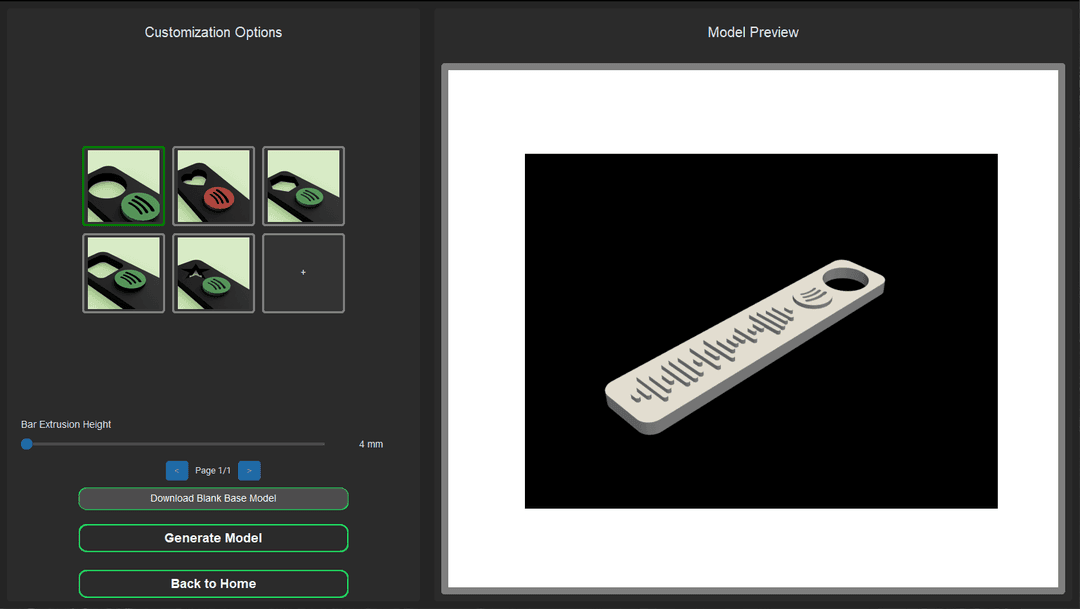
Task: Choose the heart cutout template with red logo
Action: (x=213, y=186)
